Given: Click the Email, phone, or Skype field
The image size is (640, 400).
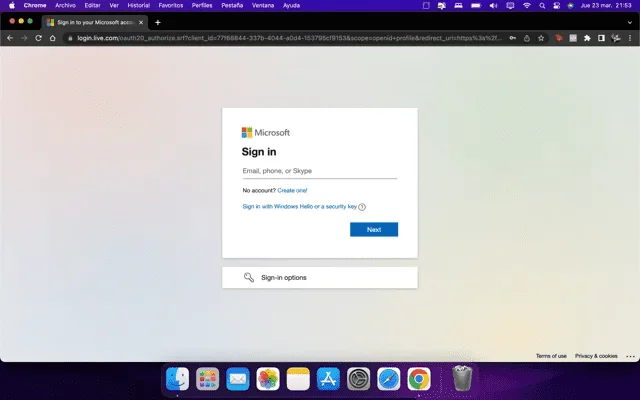Looking at the screenshot, I should coord(319,171).
